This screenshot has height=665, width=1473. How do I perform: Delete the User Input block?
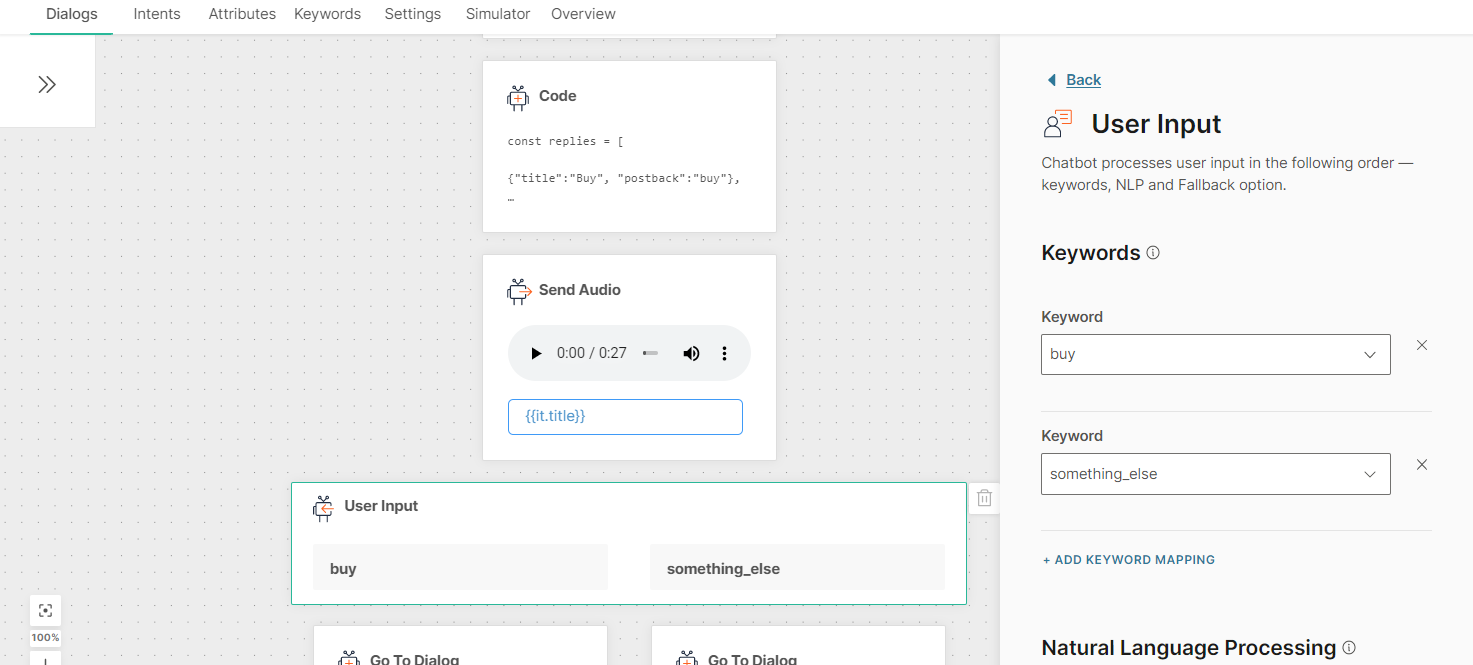pos(984,498)
